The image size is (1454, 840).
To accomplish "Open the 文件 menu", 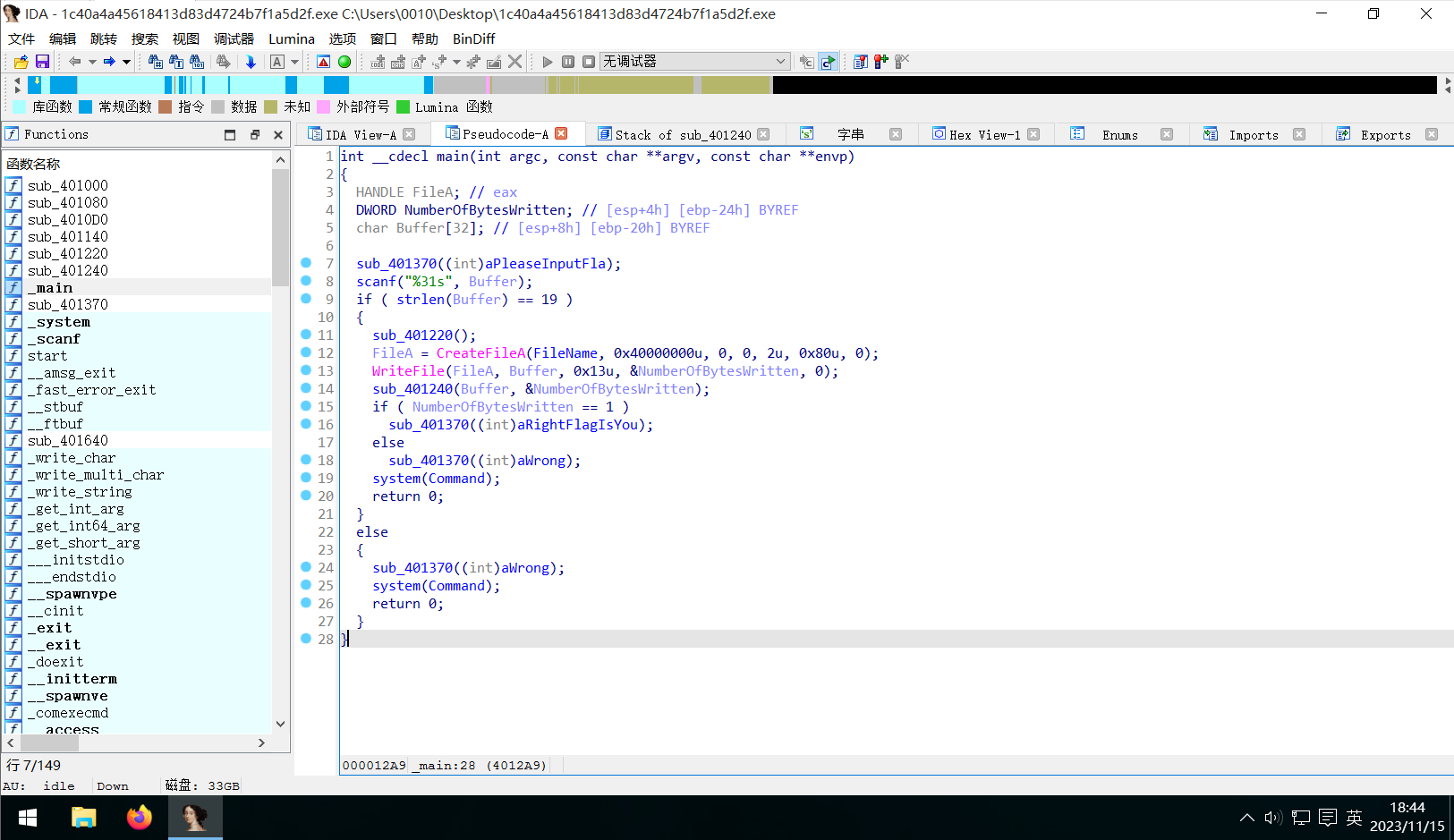I will point(21,38).
